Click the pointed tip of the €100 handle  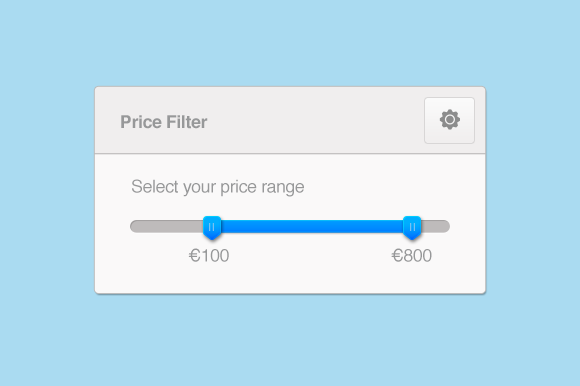[x=212, y=238]
